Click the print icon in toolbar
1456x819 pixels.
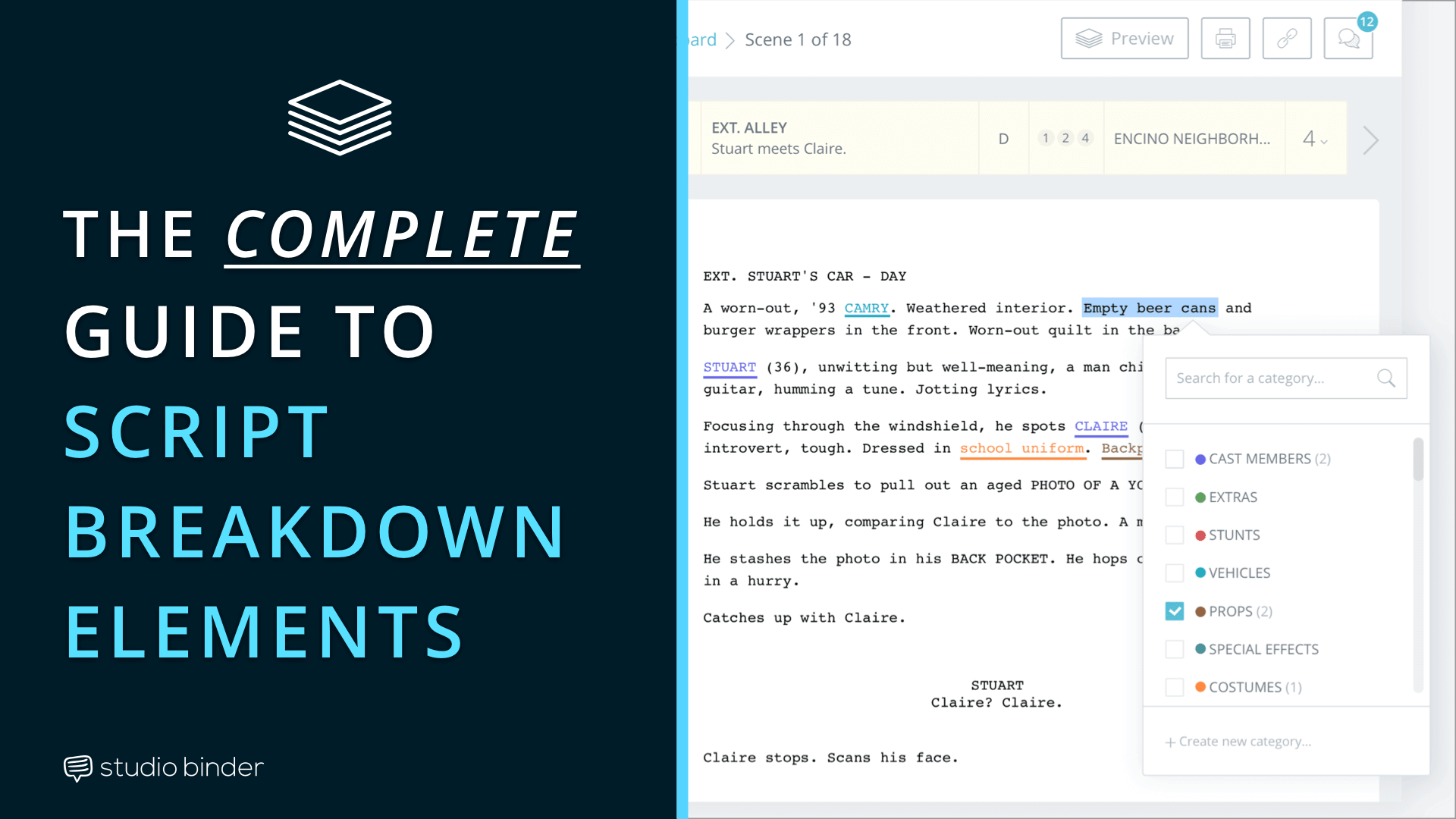(1225, 38)
